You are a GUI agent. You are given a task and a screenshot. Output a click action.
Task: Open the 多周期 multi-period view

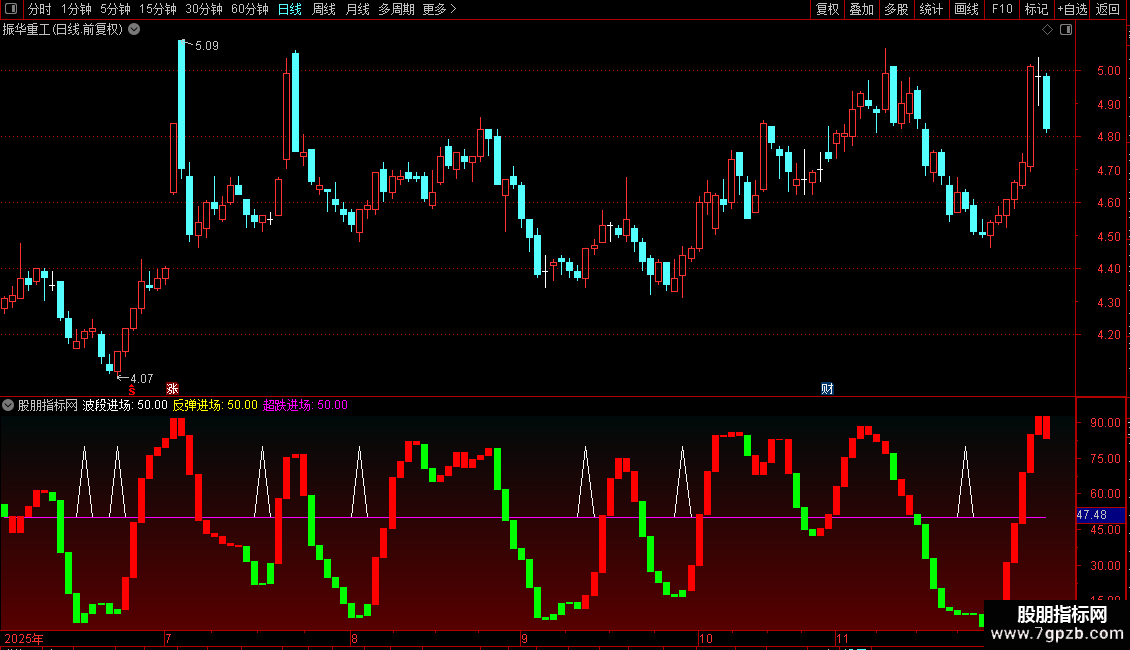(396, 9)
